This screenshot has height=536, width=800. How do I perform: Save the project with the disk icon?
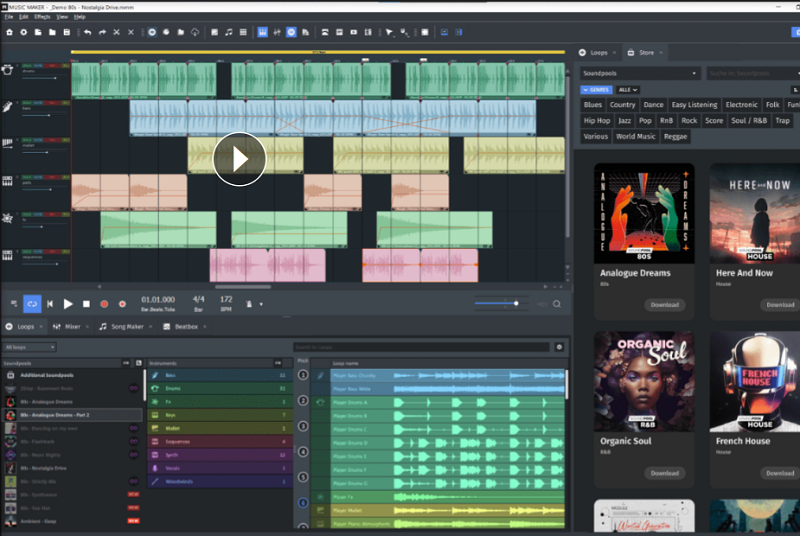point(66,32)
